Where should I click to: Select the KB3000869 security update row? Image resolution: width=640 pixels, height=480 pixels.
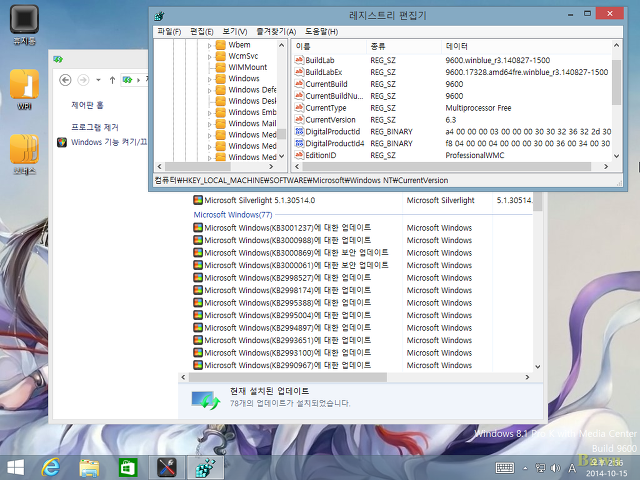click(x=362, y=253)
